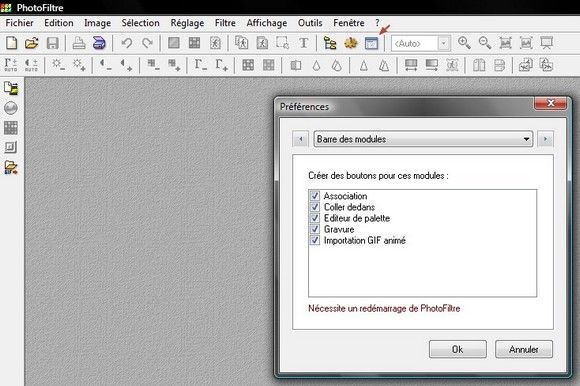Screen dimensions: 580x386
Task: Create a new image with New icon
Action: click(11, 43)
